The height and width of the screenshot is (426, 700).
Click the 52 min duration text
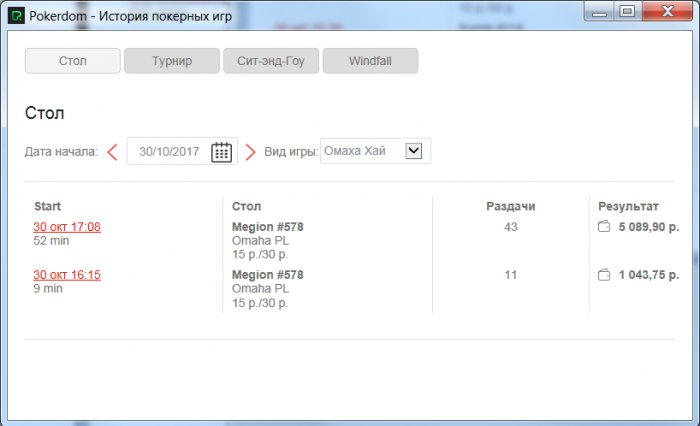pos(51,241)
